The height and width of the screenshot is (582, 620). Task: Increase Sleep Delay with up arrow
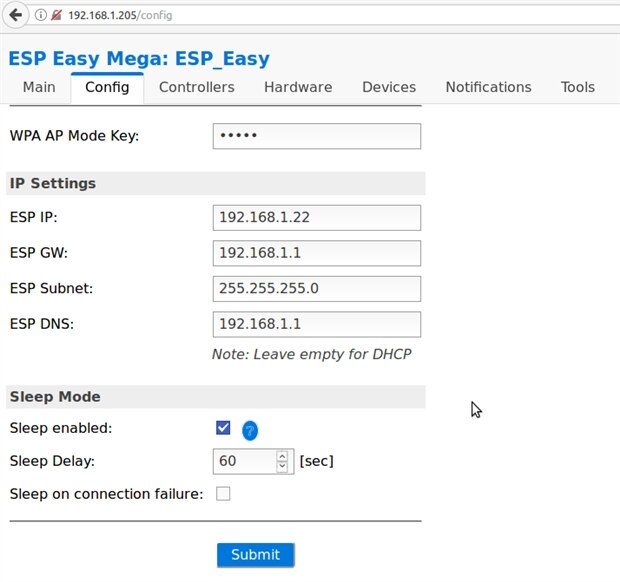click(x=282, y=455)
